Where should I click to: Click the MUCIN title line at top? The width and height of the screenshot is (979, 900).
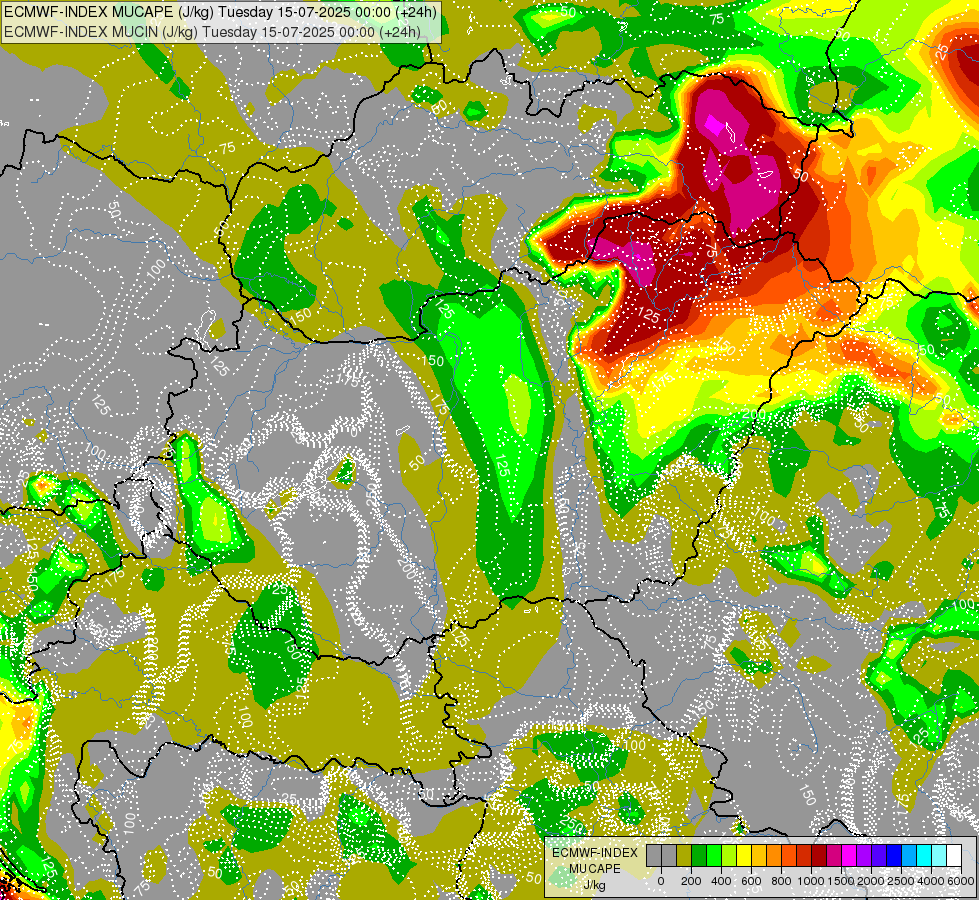click(212, 32)
